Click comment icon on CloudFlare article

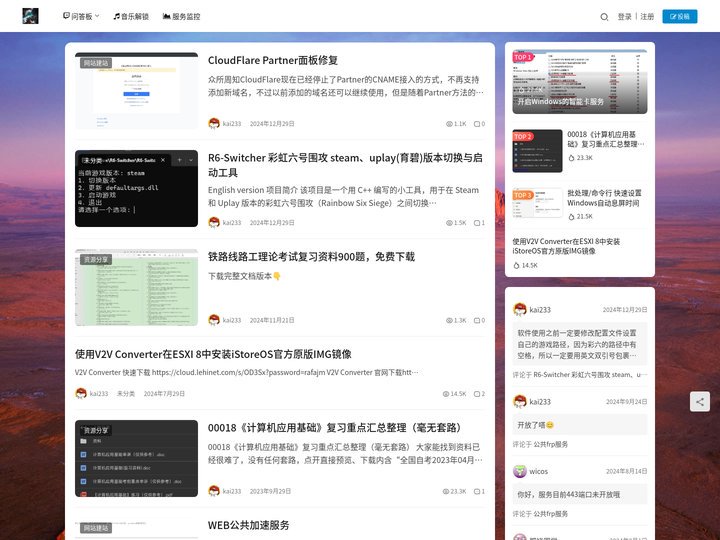coord(477,124)
